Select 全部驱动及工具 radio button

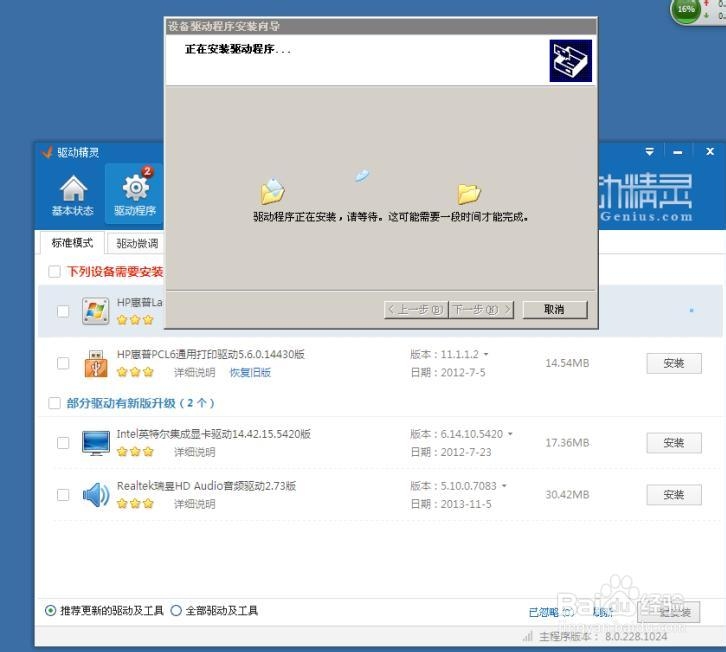176,610
